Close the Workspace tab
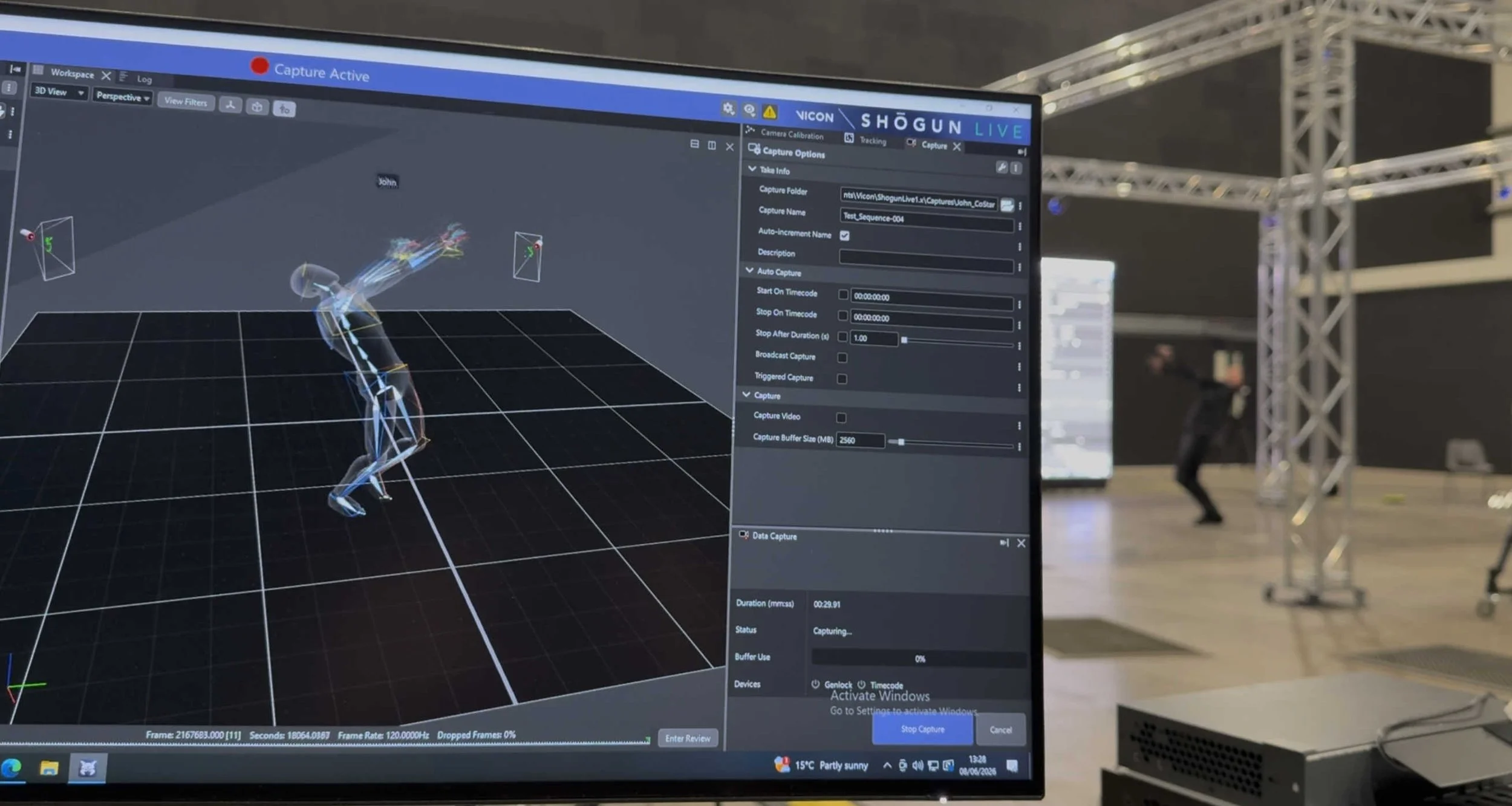Viewport: 1512px width, 806px height. pyautogui.click(x=106, y=76)
